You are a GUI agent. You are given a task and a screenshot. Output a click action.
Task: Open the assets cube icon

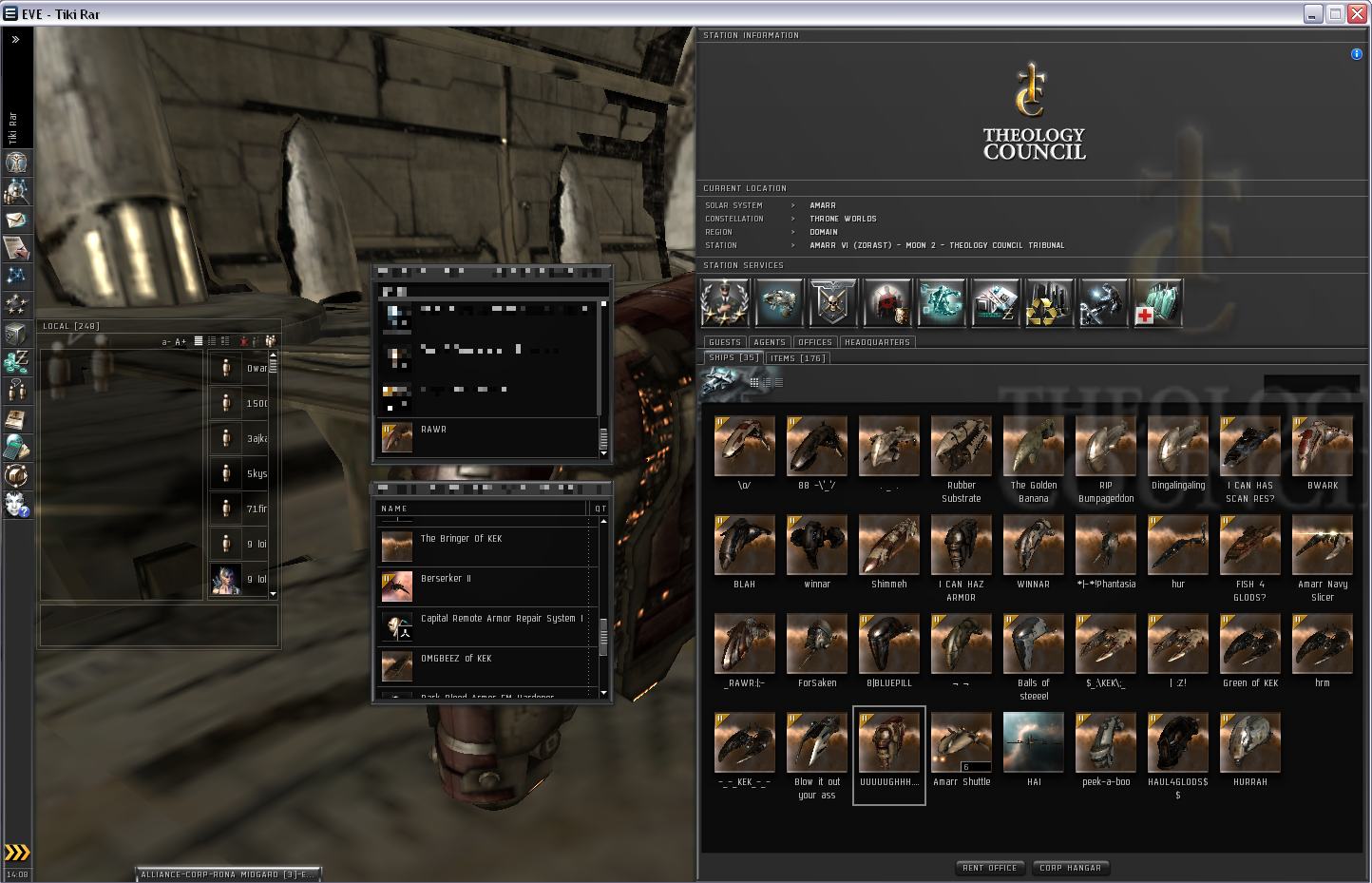[16, 334]
